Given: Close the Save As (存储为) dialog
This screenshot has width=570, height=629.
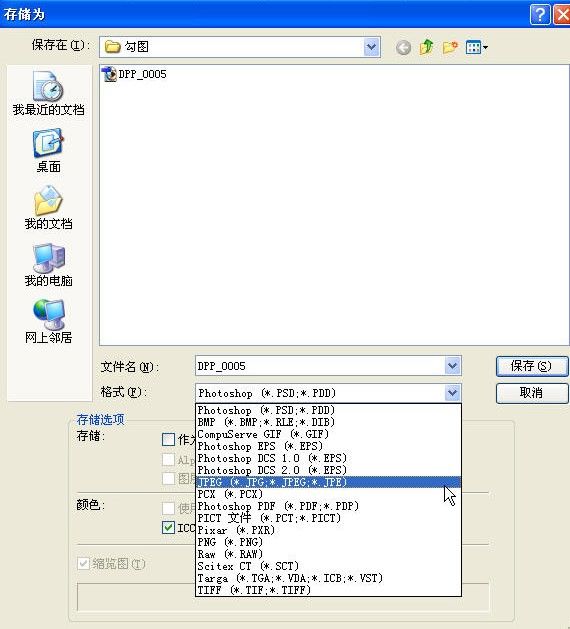Looking at the screenshot, I should (562, 15).
